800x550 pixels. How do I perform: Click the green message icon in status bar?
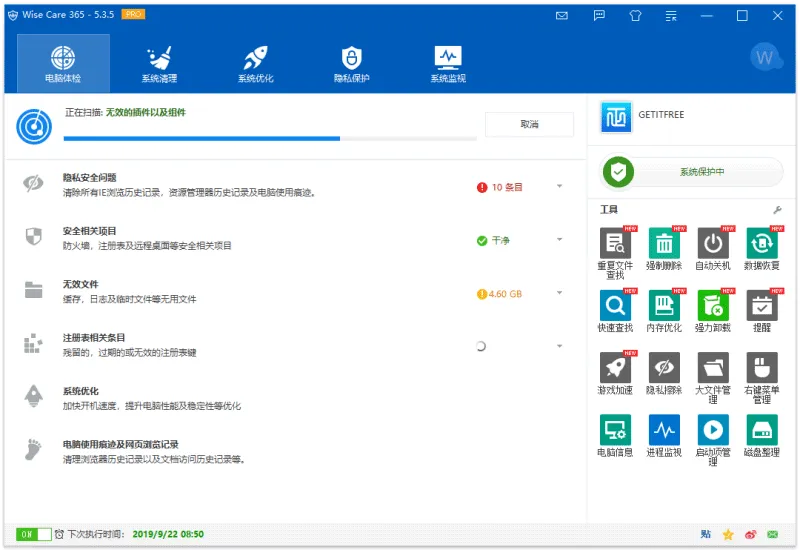[x=773, y=534]
